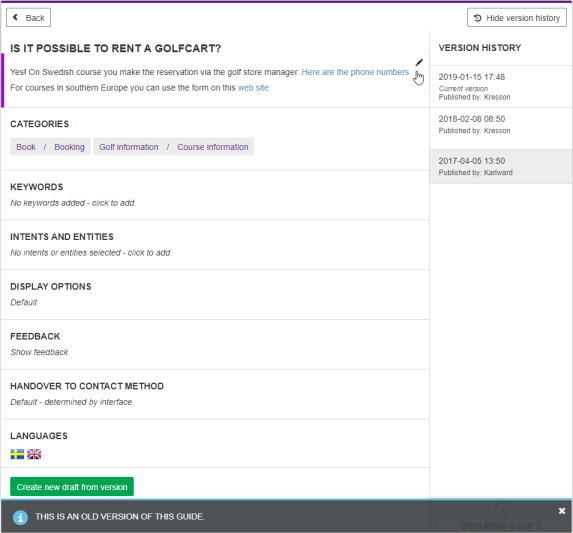573x533 pixels.
Task: Click the Book / Booking category tag
Action: click(x=50, y=147)
